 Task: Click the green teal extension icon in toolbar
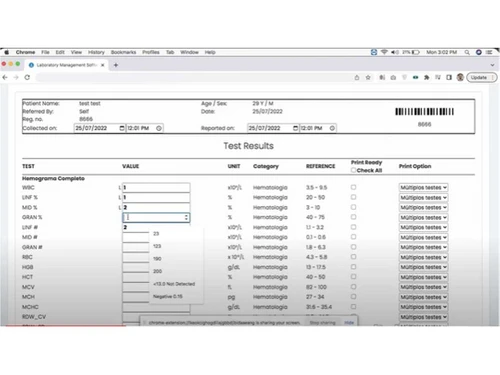click(x=415, y=77)
